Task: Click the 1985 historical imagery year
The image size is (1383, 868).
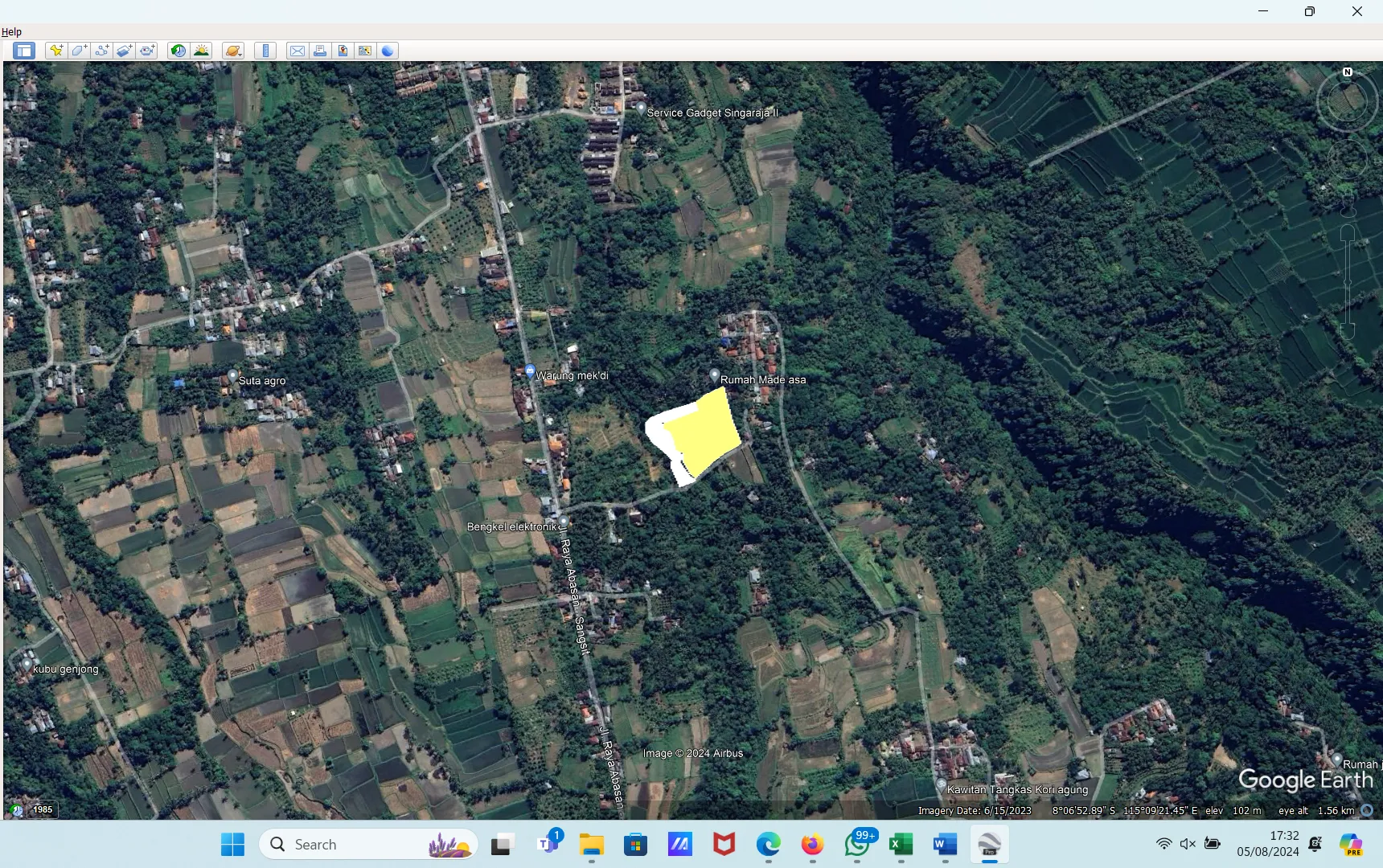Action: [x=42, y=809]
